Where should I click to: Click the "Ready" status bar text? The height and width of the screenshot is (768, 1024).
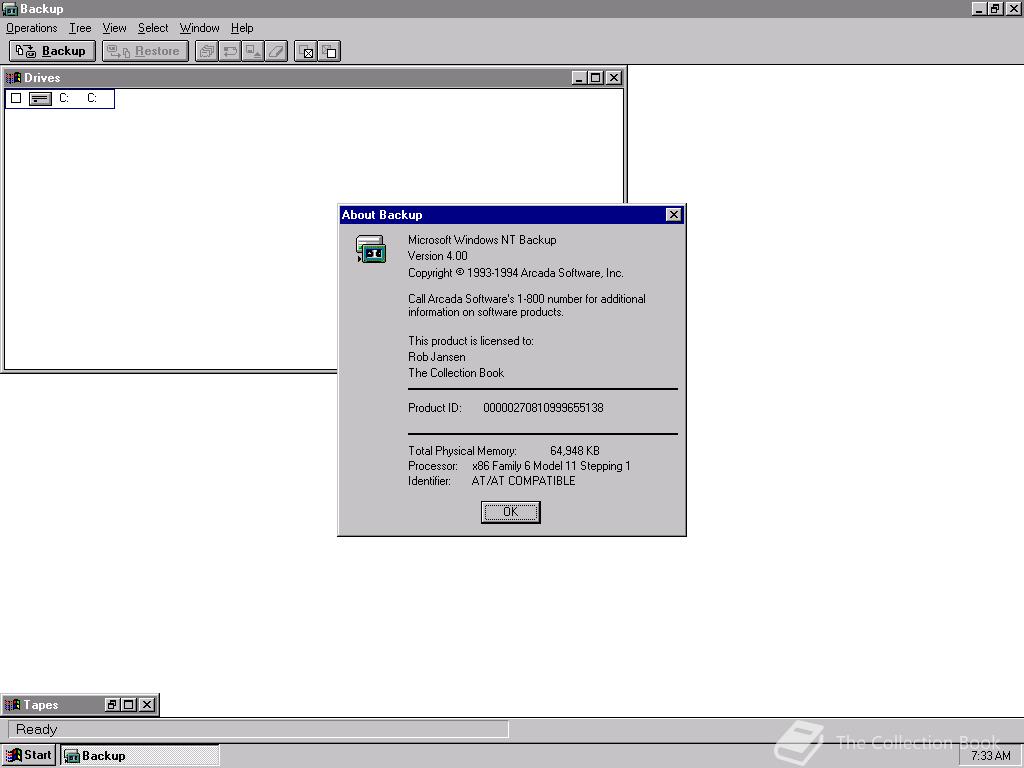[x=37, y=729]
